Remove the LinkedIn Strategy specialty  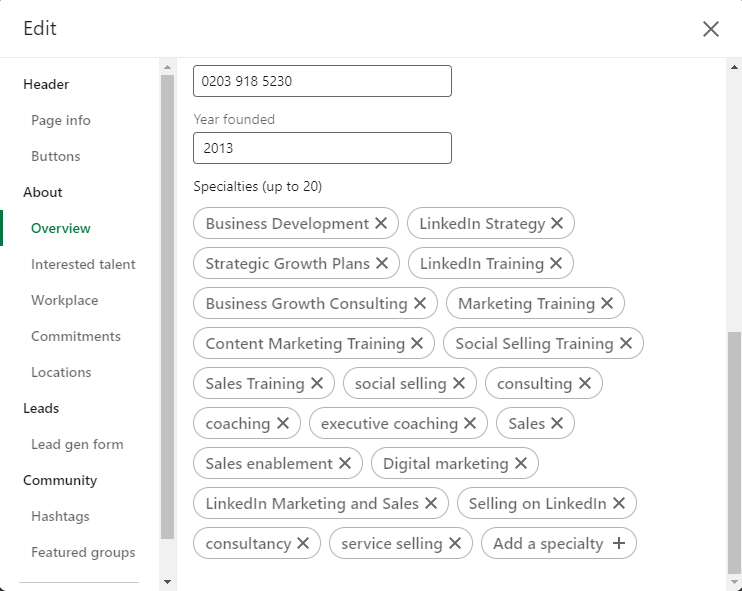[x=557, y=224]
